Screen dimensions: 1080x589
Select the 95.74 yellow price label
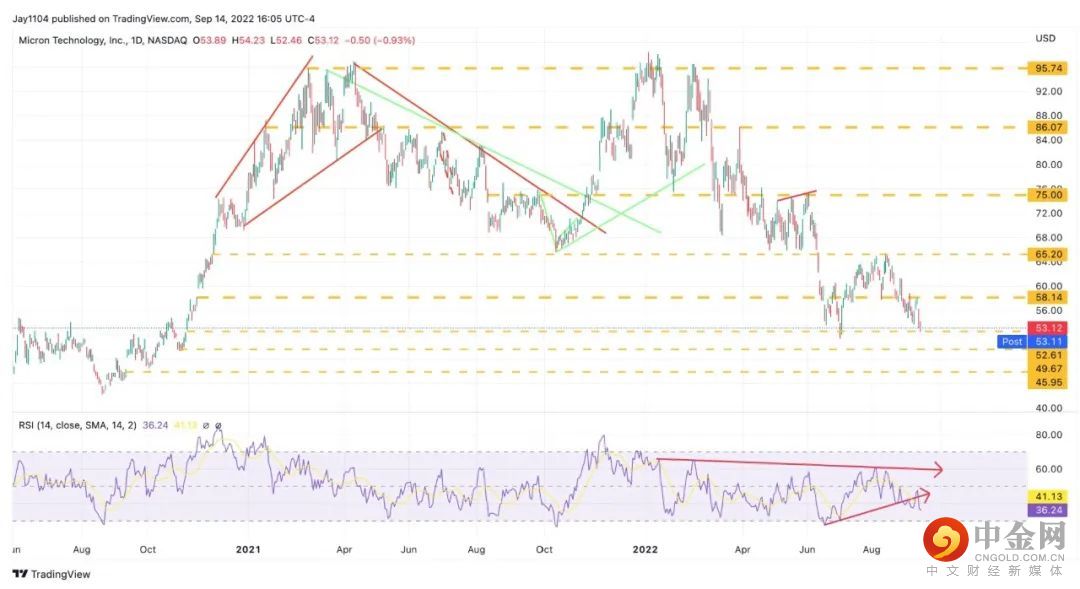[x=1048, y=68]
